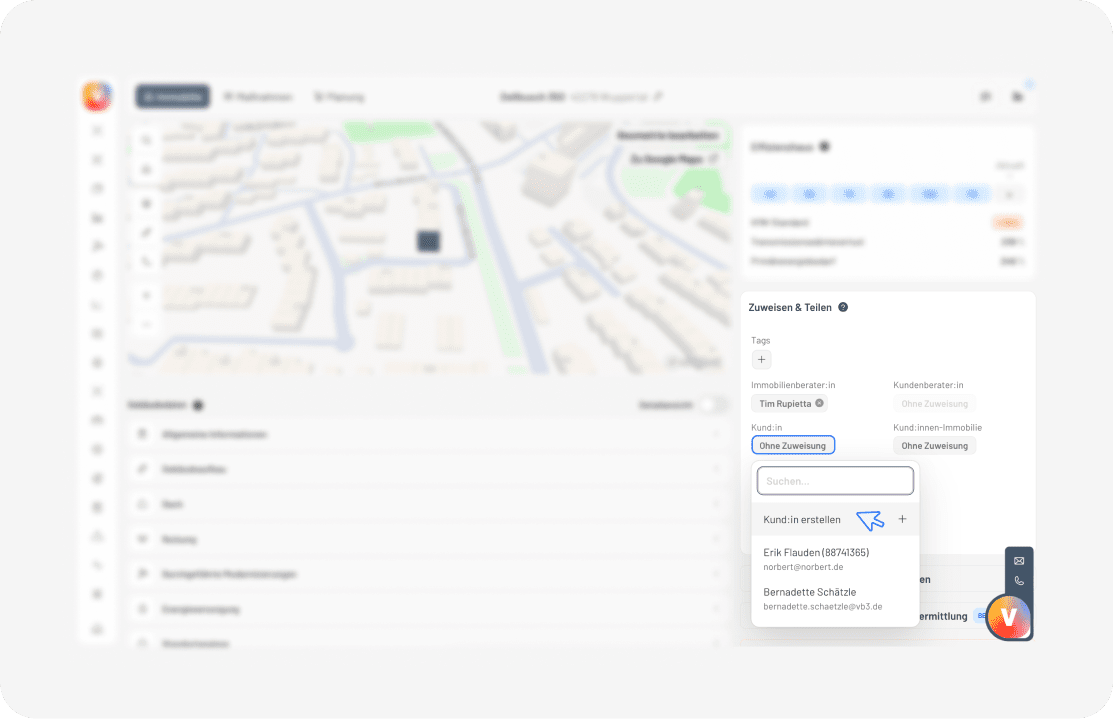
Task: Zoom in on the map
Action: [147, 295]
